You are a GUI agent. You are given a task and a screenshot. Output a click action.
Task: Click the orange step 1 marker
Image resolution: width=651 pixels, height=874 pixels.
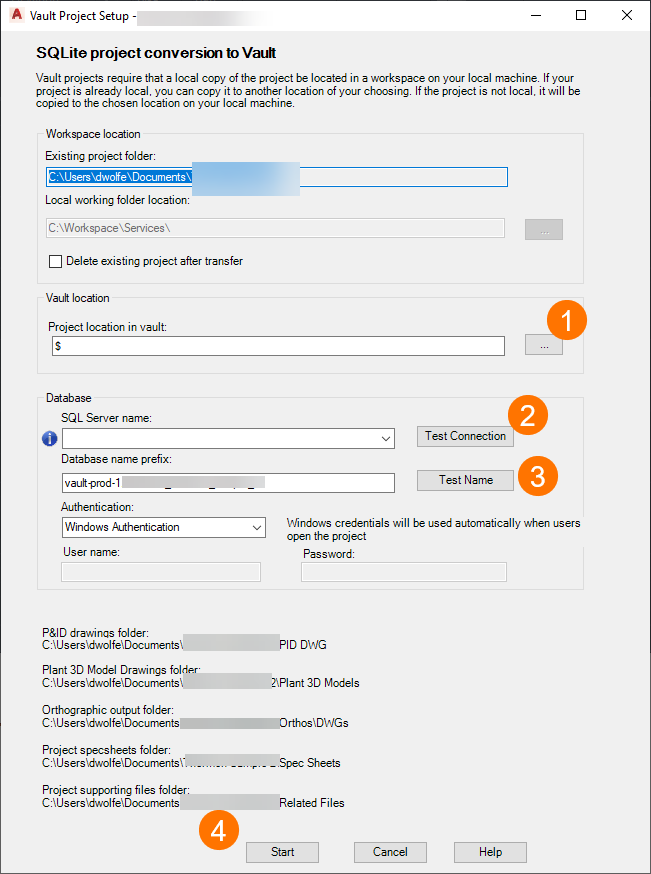pos(567,322)
